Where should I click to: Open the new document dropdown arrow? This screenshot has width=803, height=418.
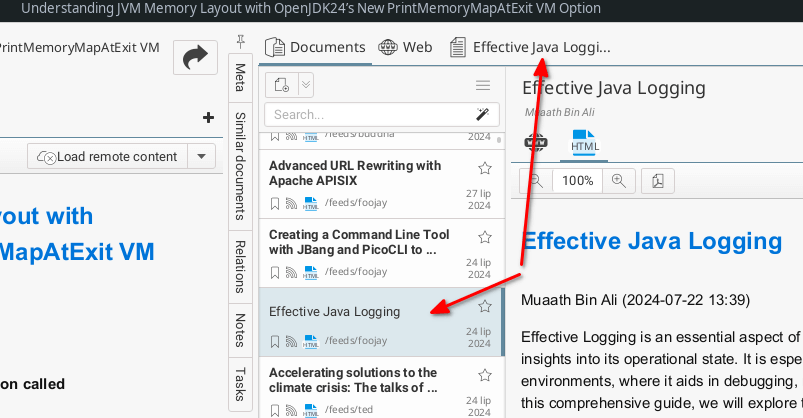pos(306,85)
